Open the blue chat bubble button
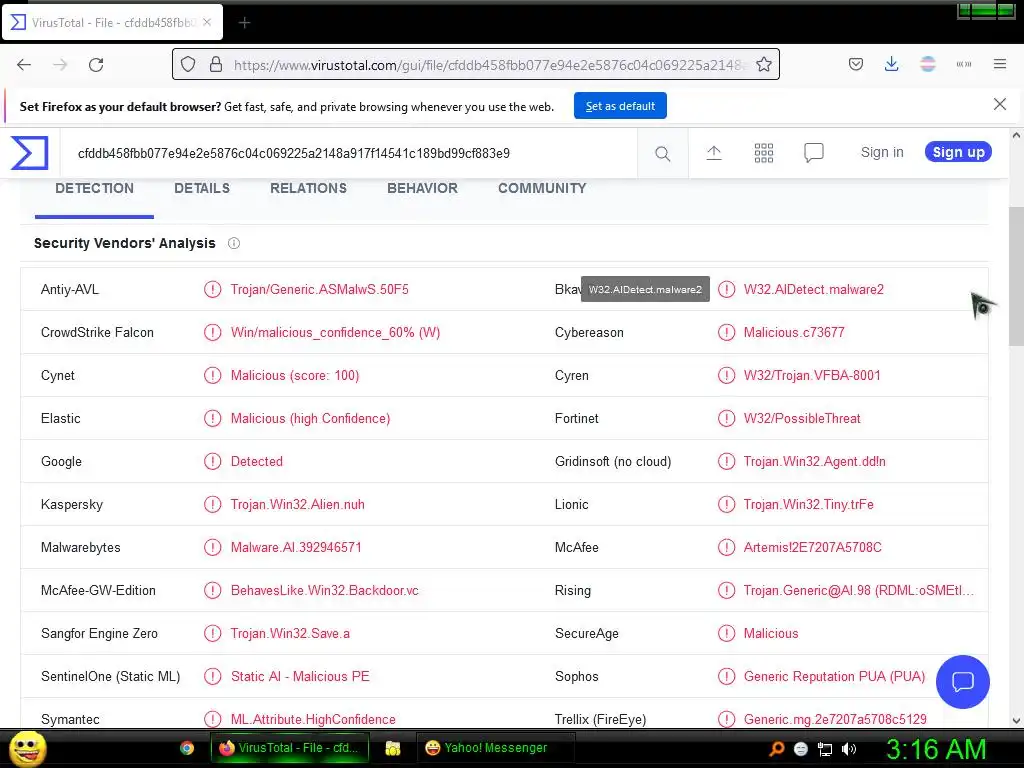Viewport: 1024px width, 768px height. click(963, 682)
